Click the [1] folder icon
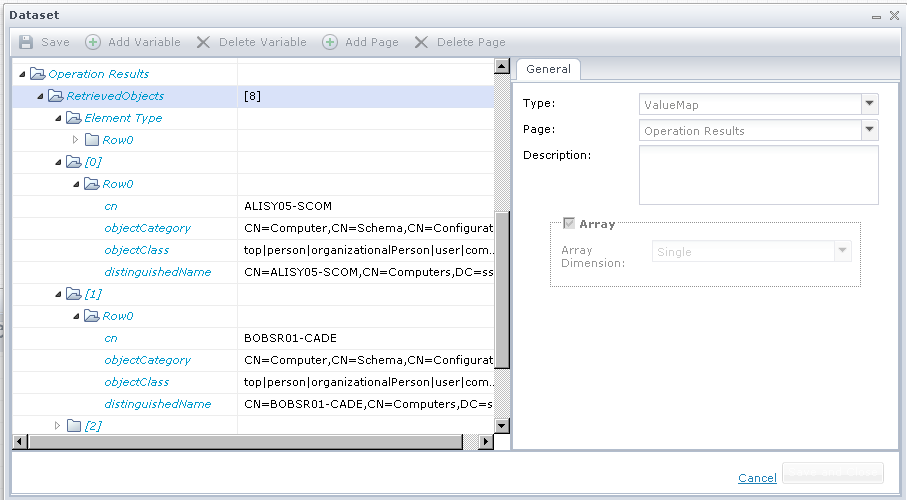The width and height of the screenshot is (907, 500). (73, 294)
